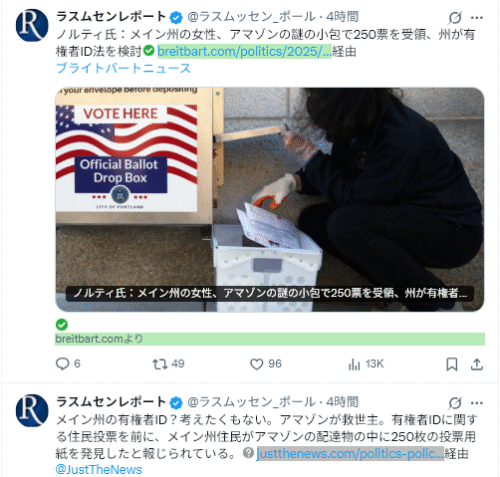Bookmark the first tweet
The image size is (500, 477).
tap(452, 364)
